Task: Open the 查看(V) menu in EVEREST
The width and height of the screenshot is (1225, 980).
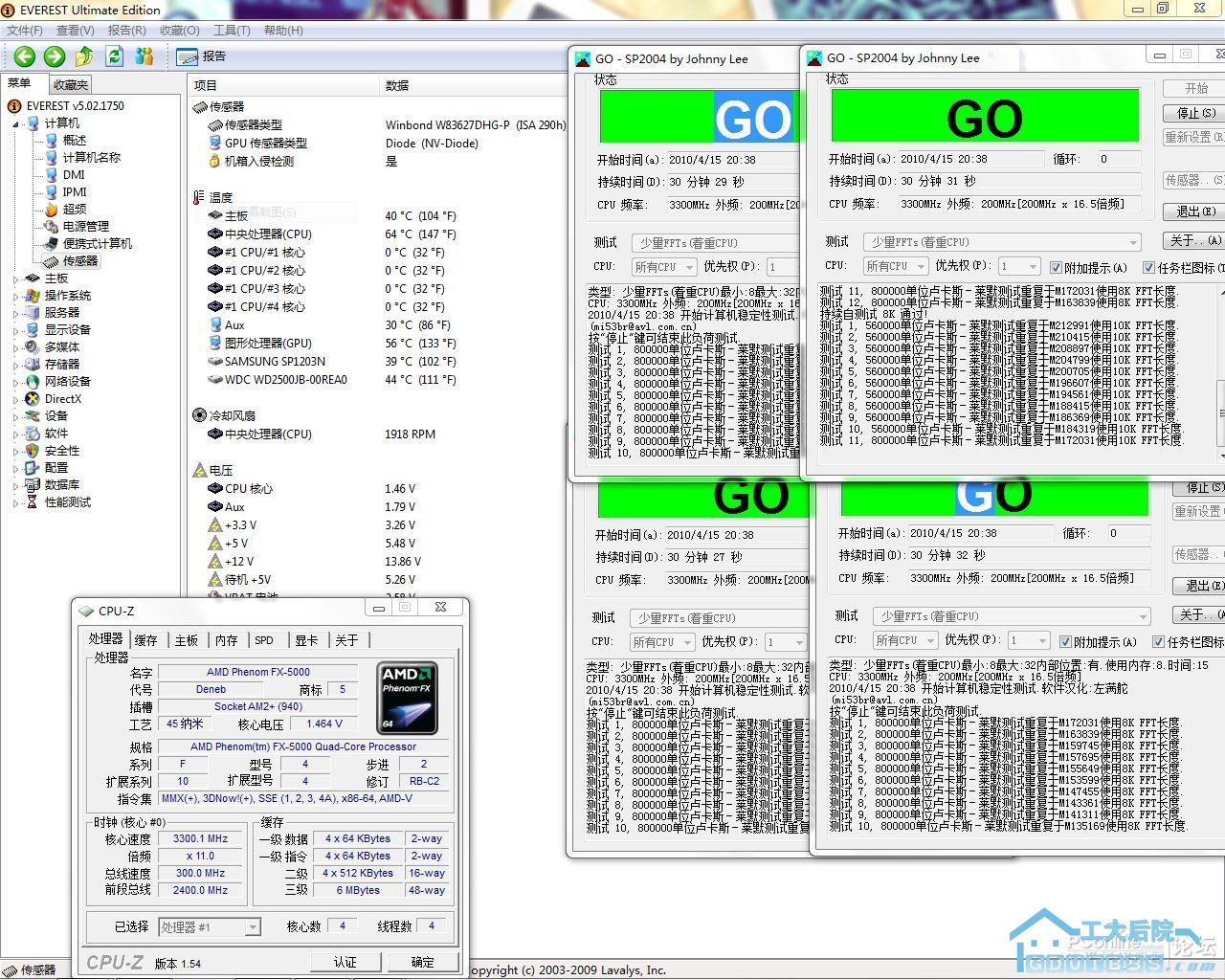Action: tap(76, 31)
